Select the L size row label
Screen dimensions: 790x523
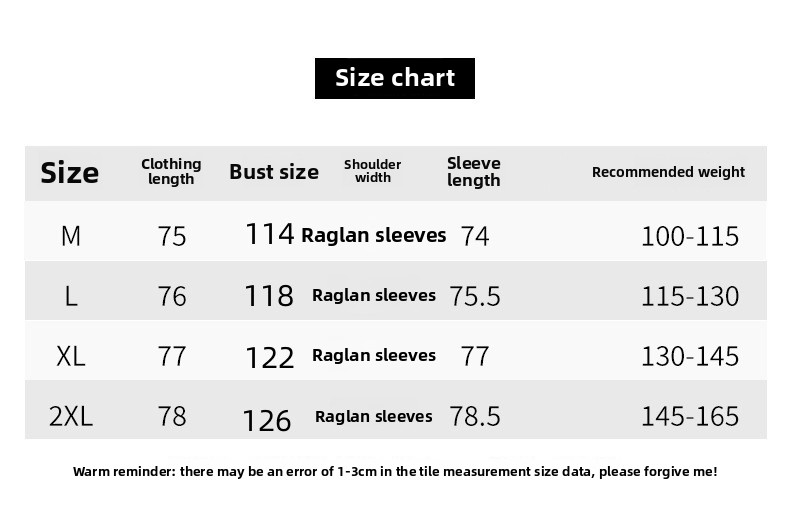click(x=71, y=296)
